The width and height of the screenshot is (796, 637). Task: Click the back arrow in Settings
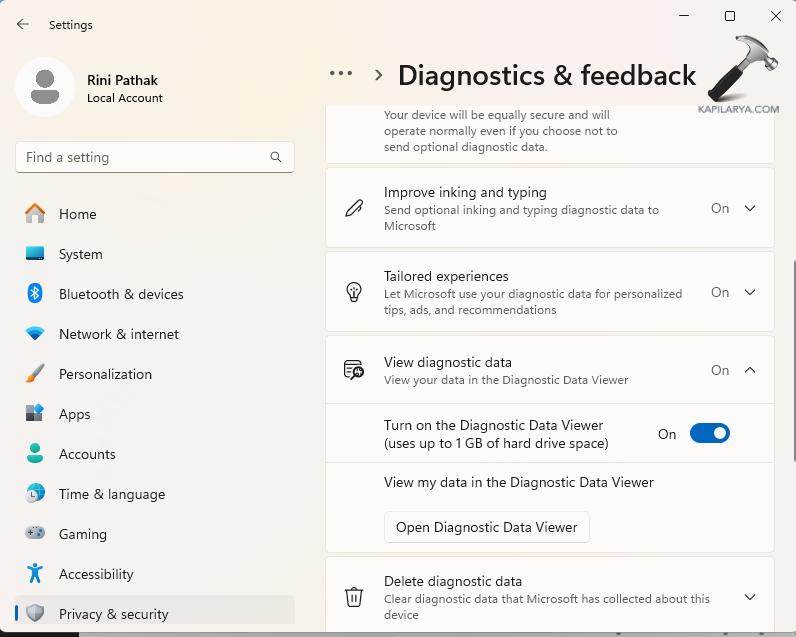click(23, 24)
